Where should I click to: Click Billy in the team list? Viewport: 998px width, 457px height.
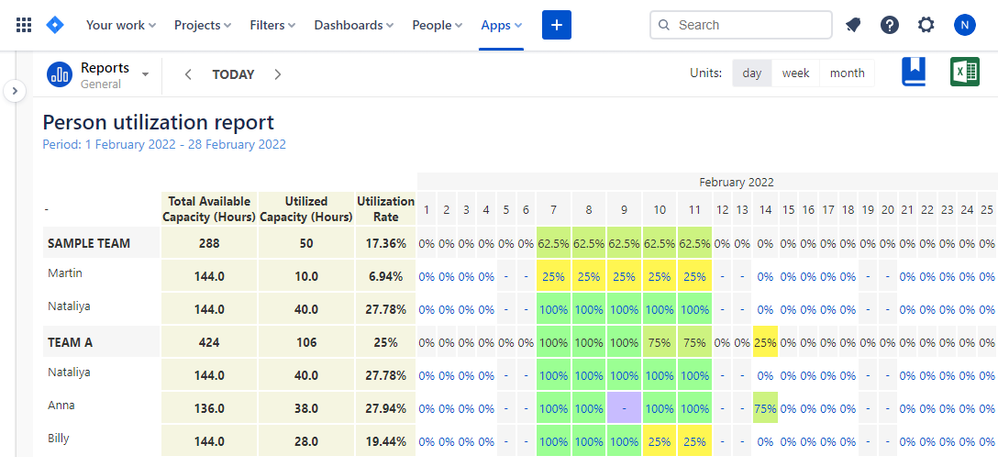(x=59, y=438)
